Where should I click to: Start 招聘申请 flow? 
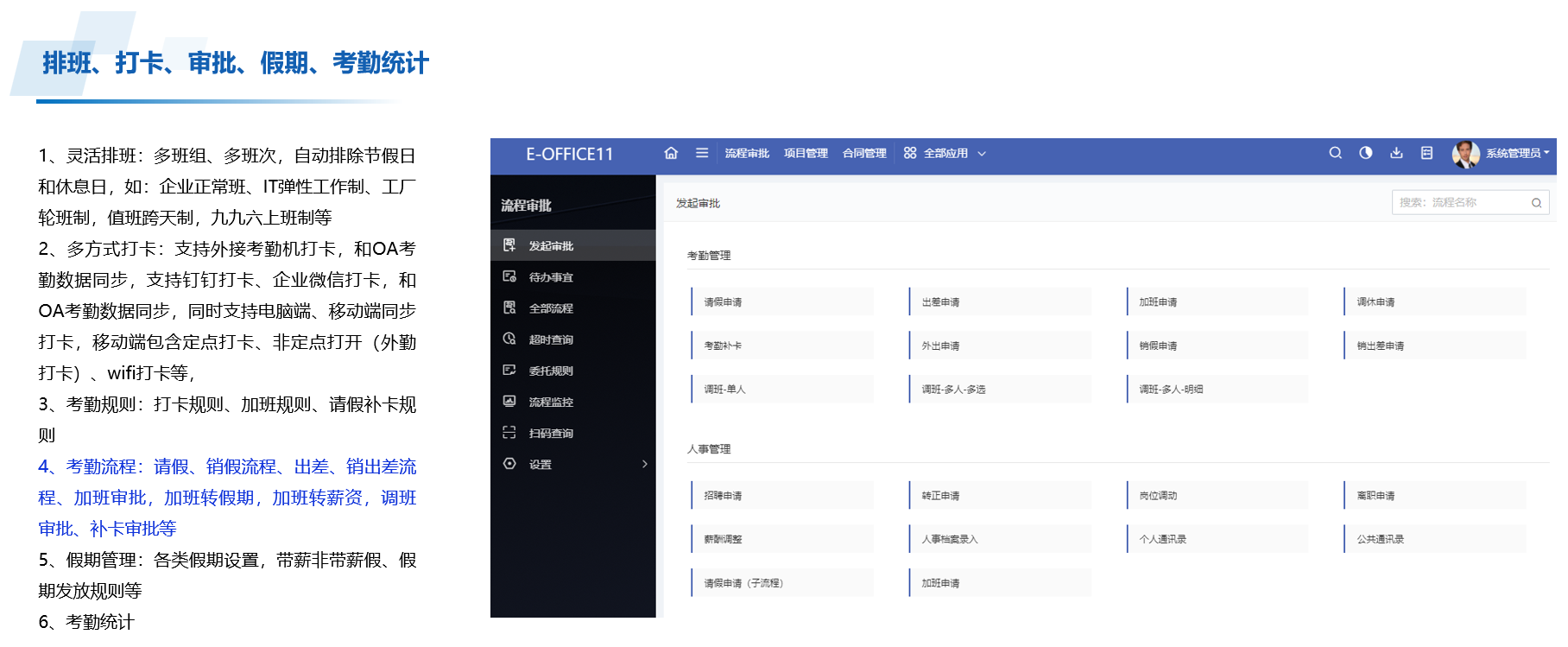[x=782, y=495]
